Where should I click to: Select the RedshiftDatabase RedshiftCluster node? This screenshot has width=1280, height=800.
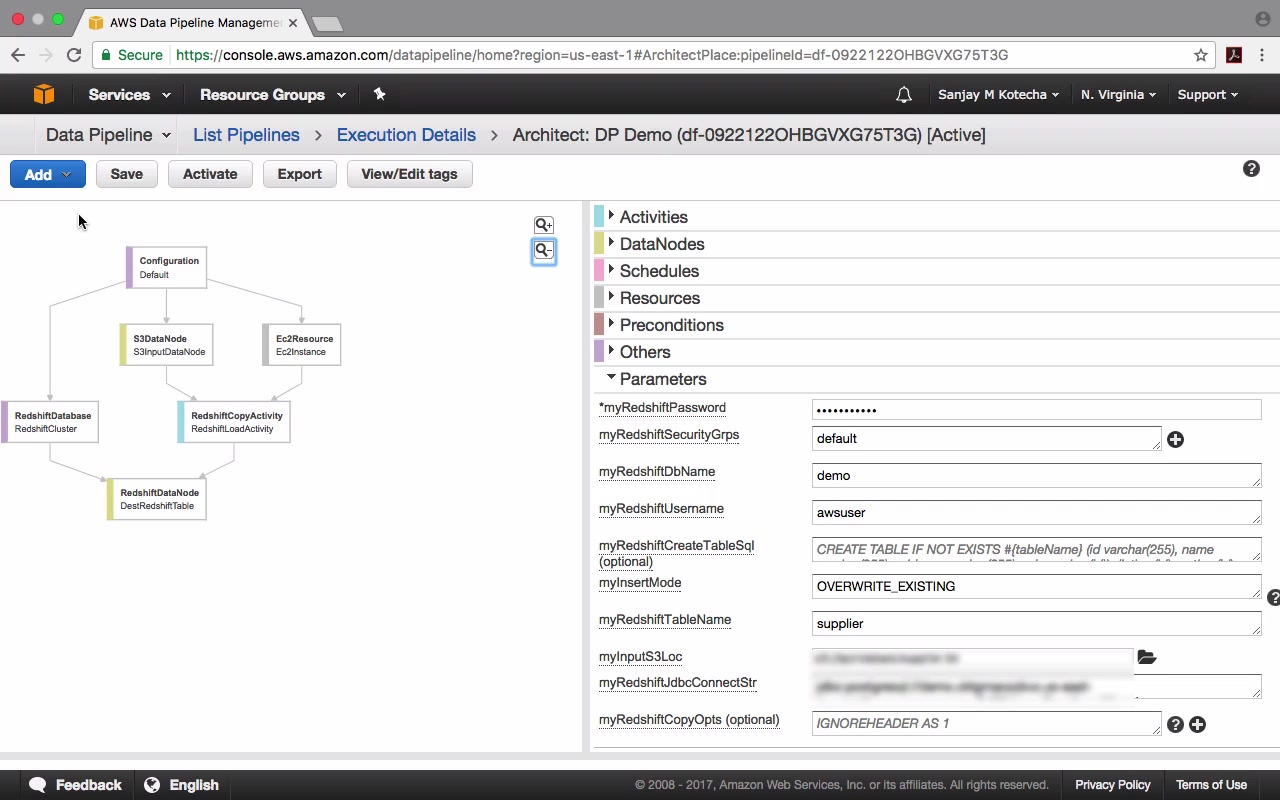click(50, 422)
